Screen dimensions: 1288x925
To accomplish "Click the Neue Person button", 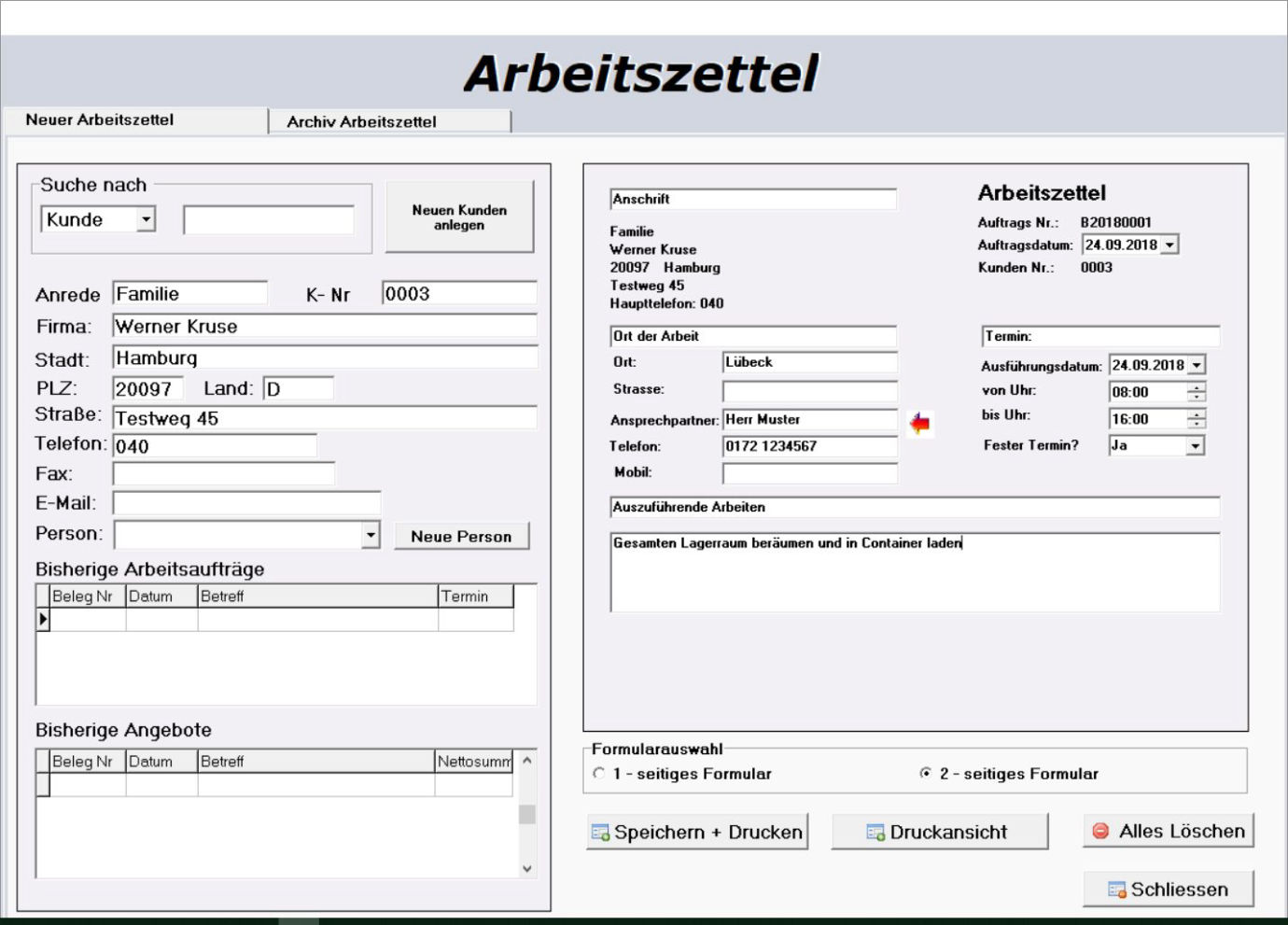I will coord(461,537).
